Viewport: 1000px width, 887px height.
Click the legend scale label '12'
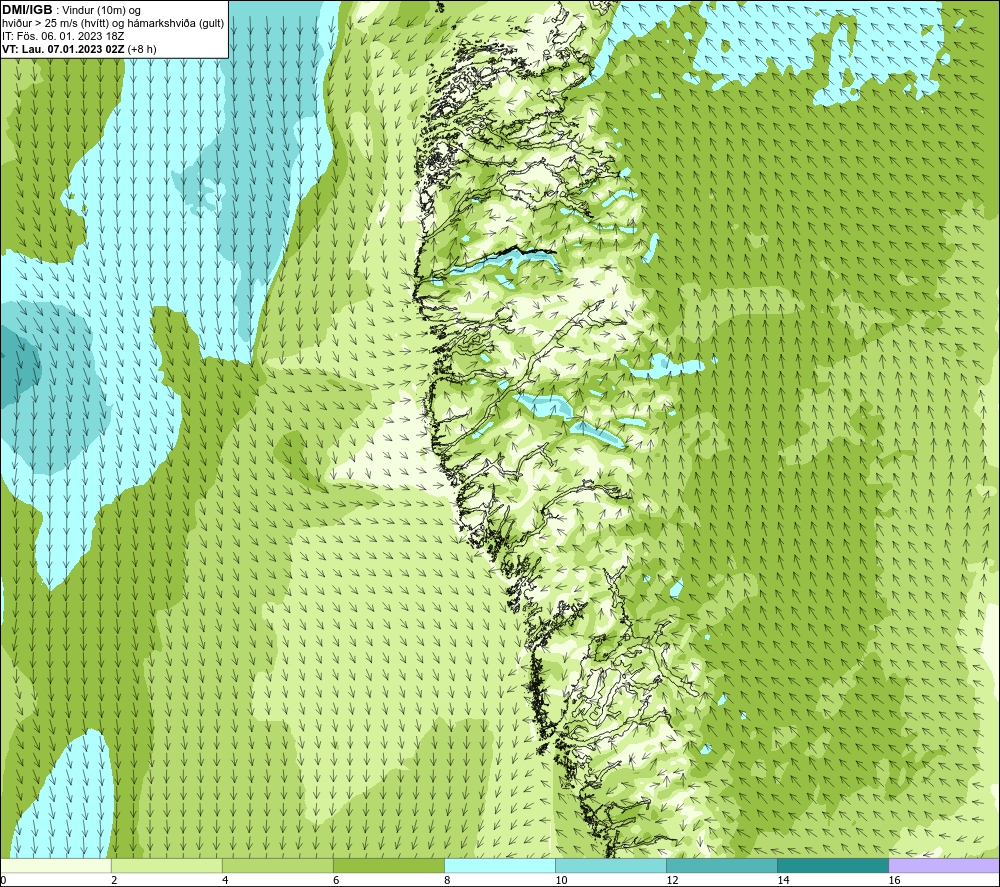(672, 880)
